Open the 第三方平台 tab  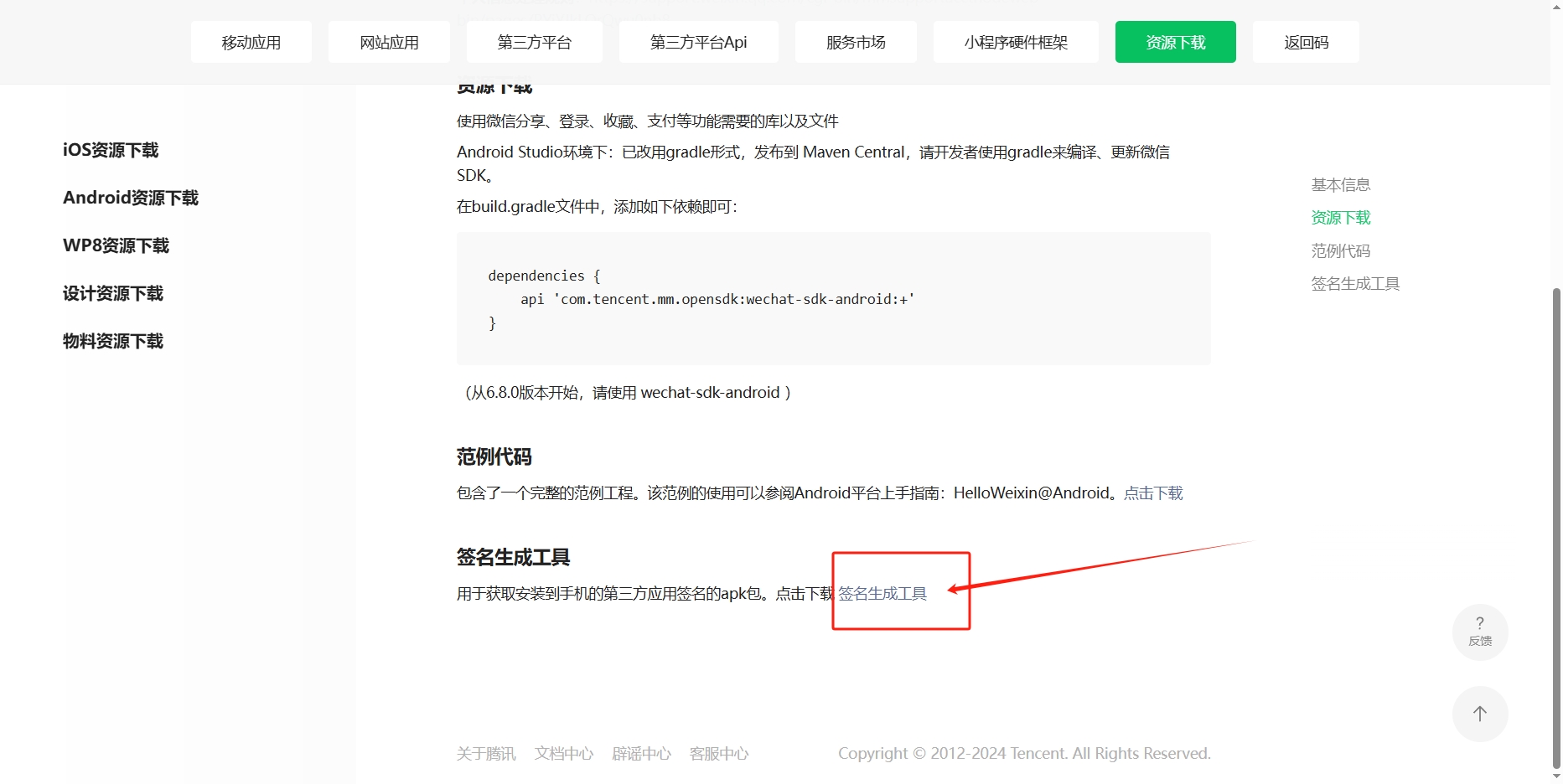click(534, 43)
